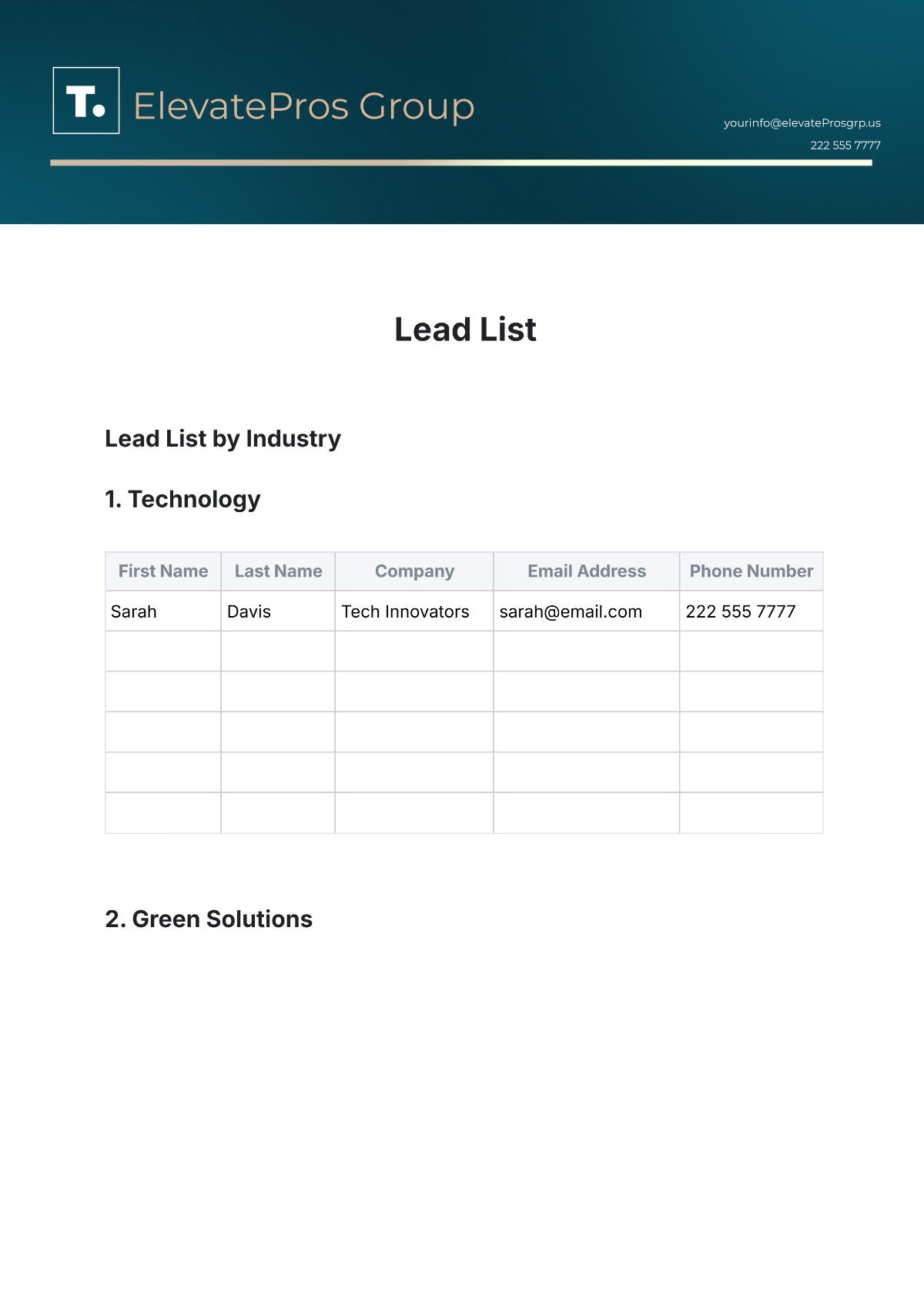Click the Last Name column header
Viewport: 924px width, 1306px height.
(x=278, y=571)
